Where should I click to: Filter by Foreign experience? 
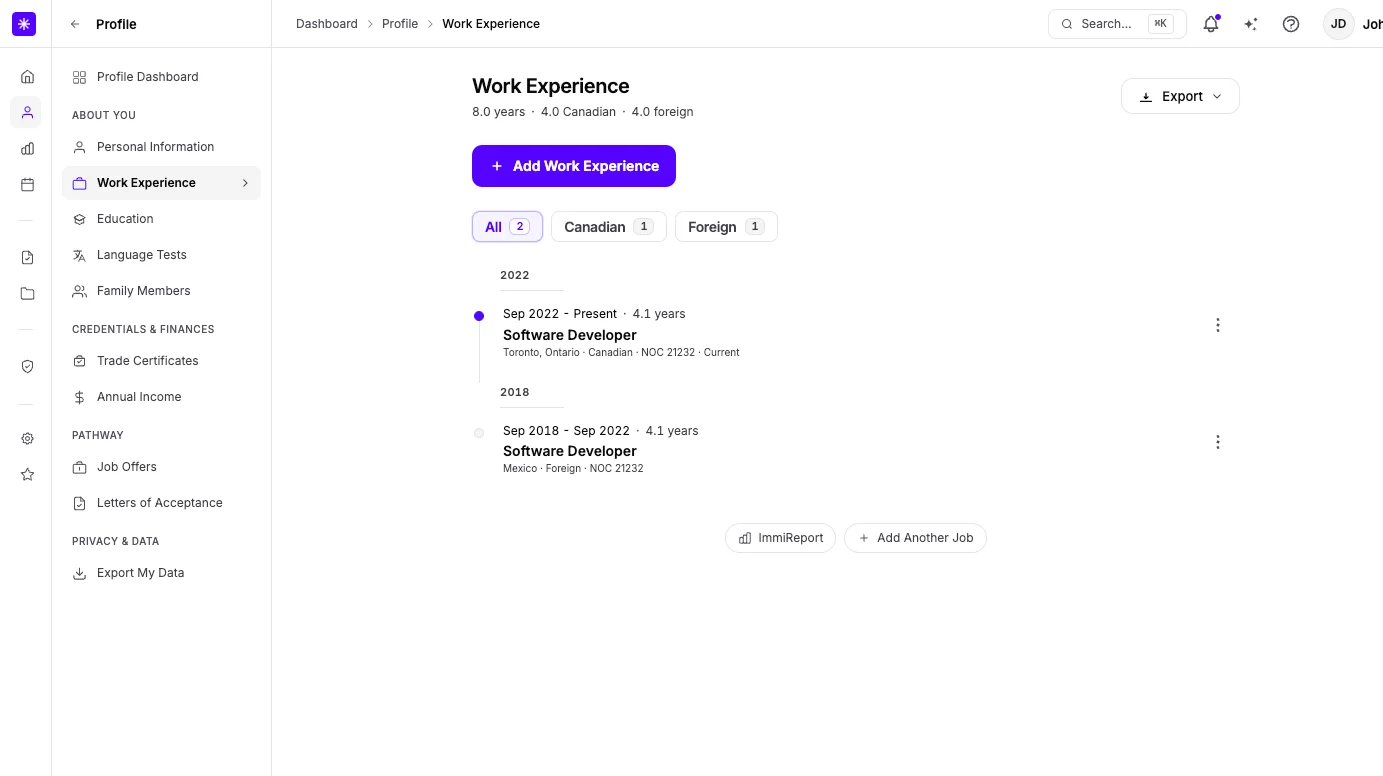click(726, 227)
